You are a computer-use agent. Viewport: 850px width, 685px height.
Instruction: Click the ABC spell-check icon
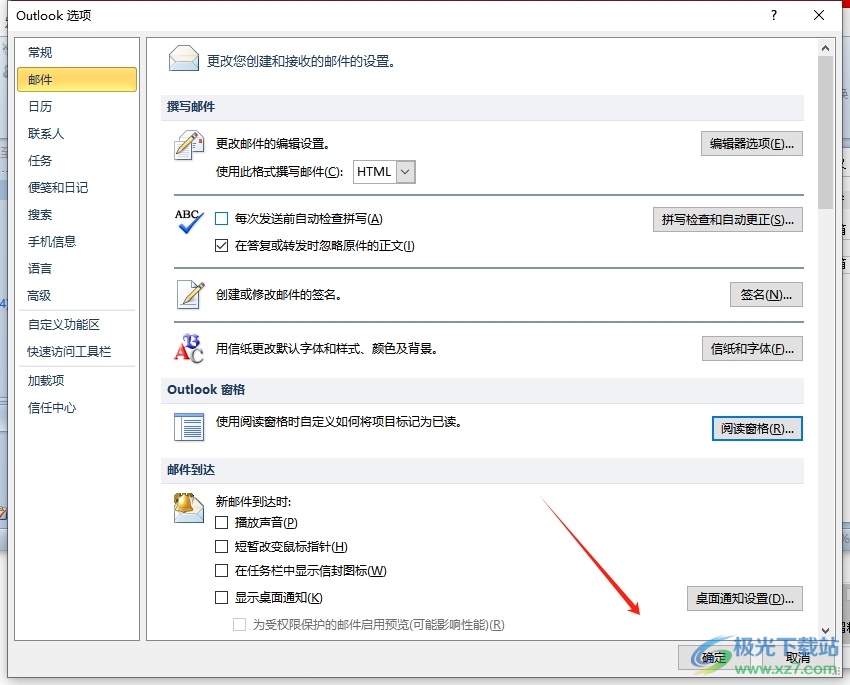point(189,222)
